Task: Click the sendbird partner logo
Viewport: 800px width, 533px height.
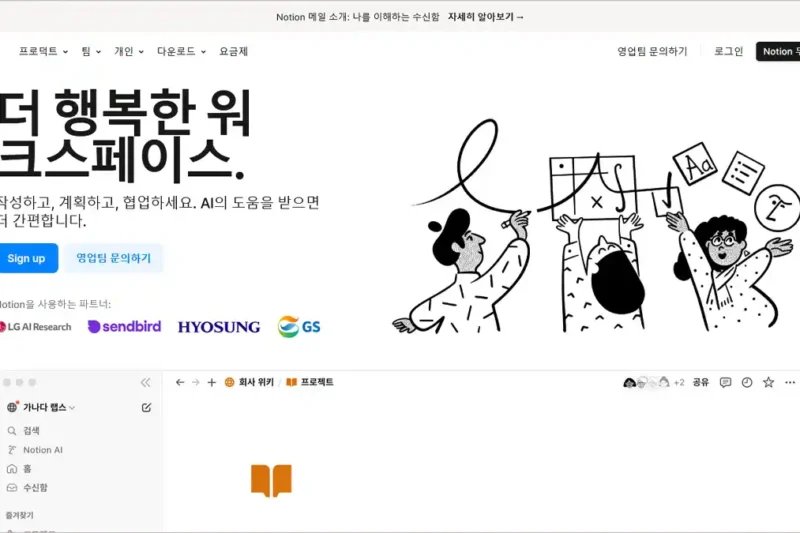Action: [x=124, y=326]
